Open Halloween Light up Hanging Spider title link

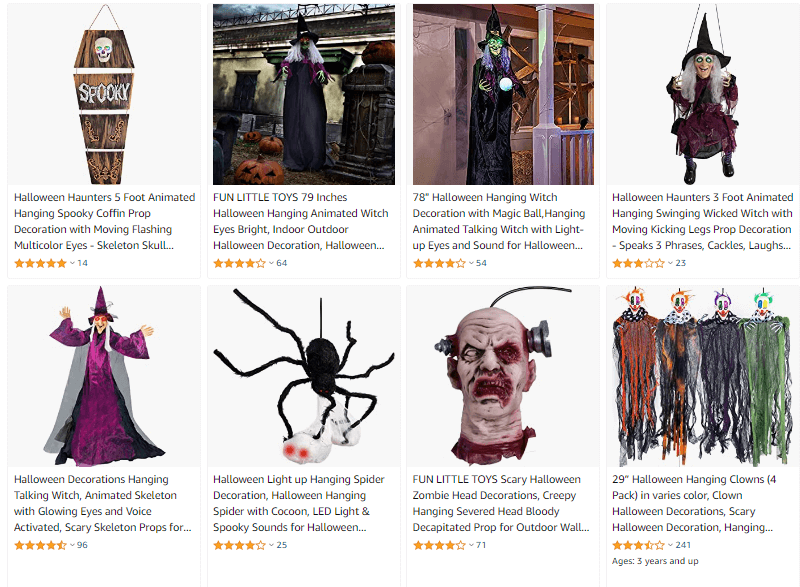click(299, 503)
